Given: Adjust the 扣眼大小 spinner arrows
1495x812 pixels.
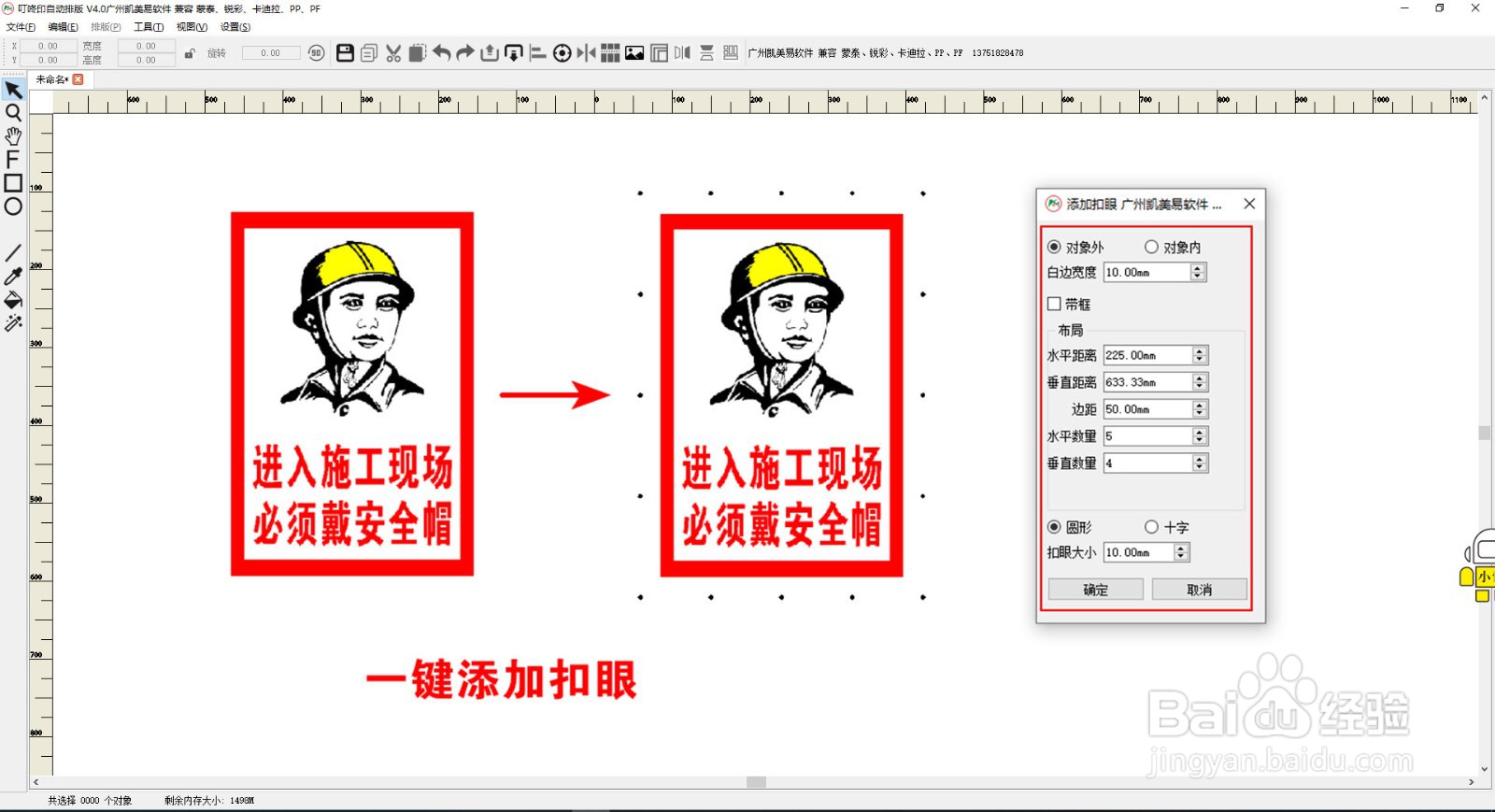Looking at the screenshot, I should (1181, 552).
